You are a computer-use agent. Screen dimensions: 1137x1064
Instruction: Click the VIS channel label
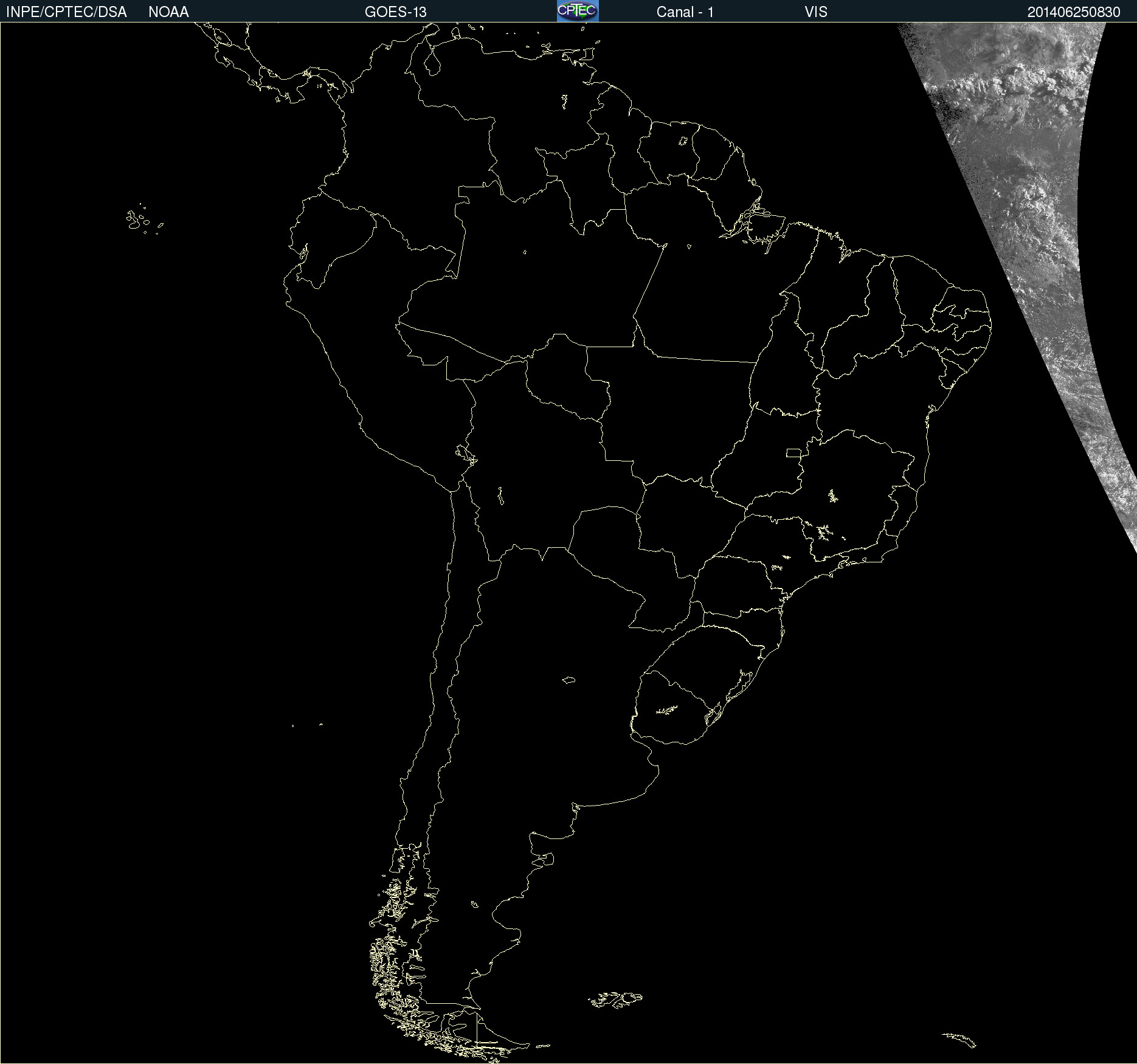coord(816,12)
